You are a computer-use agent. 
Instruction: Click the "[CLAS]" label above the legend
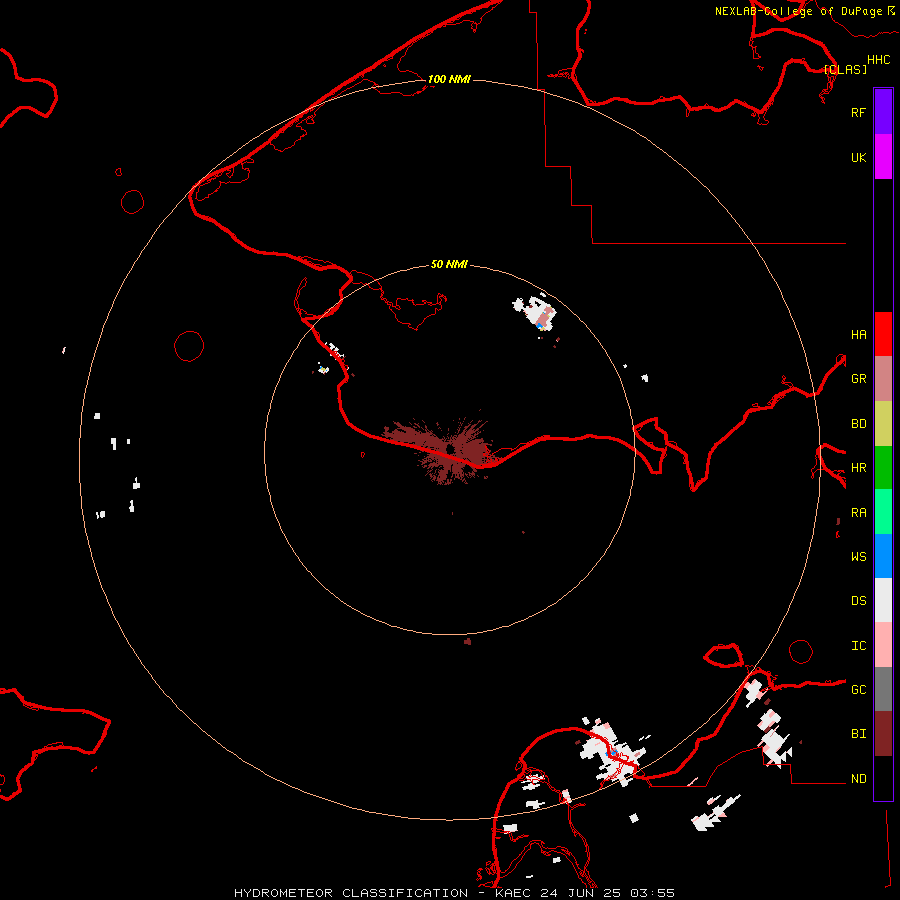845,69
